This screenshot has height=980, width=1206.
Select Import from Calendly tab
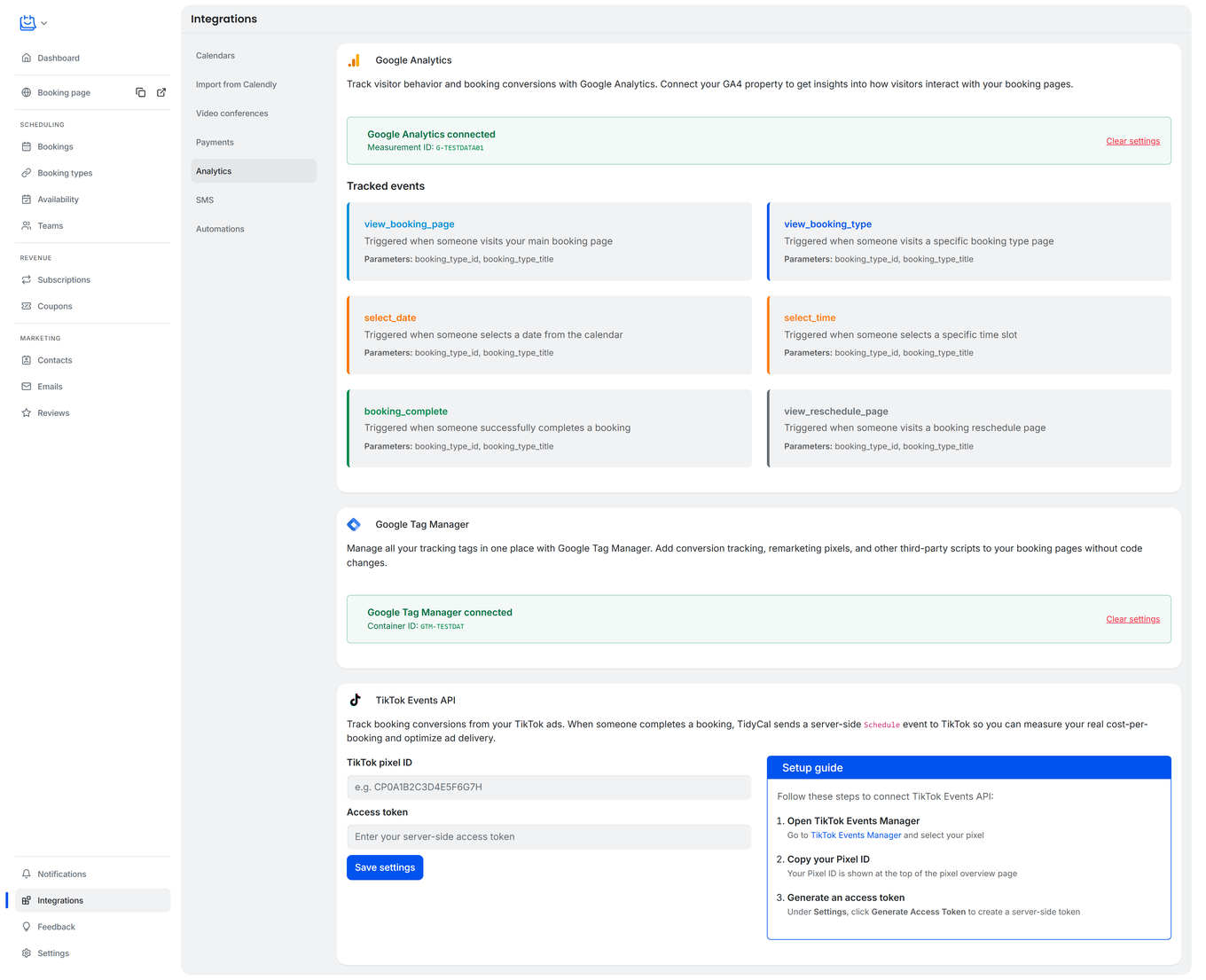[x=253, y=84]
